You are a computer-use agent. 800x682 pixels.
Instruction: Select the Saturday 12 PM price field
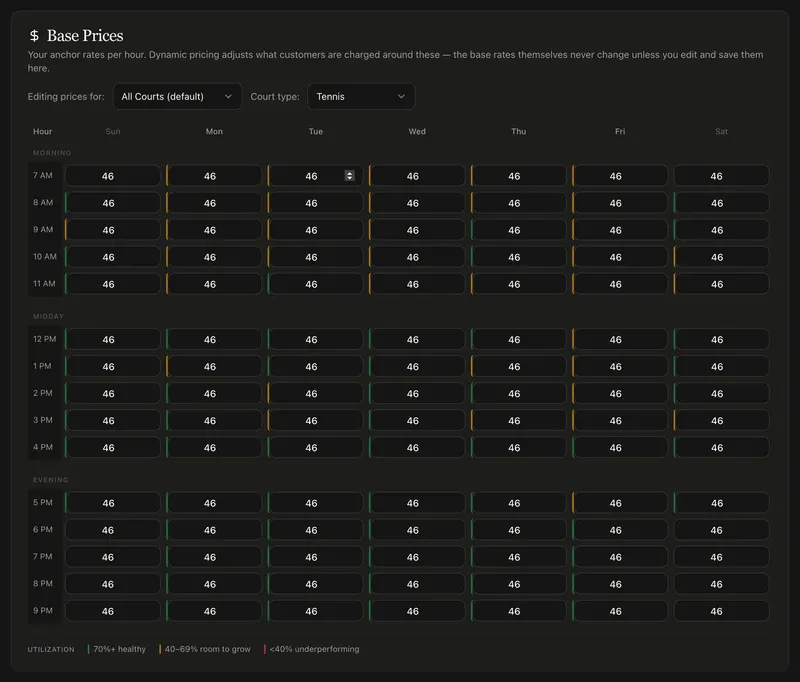tap(721, 339)
